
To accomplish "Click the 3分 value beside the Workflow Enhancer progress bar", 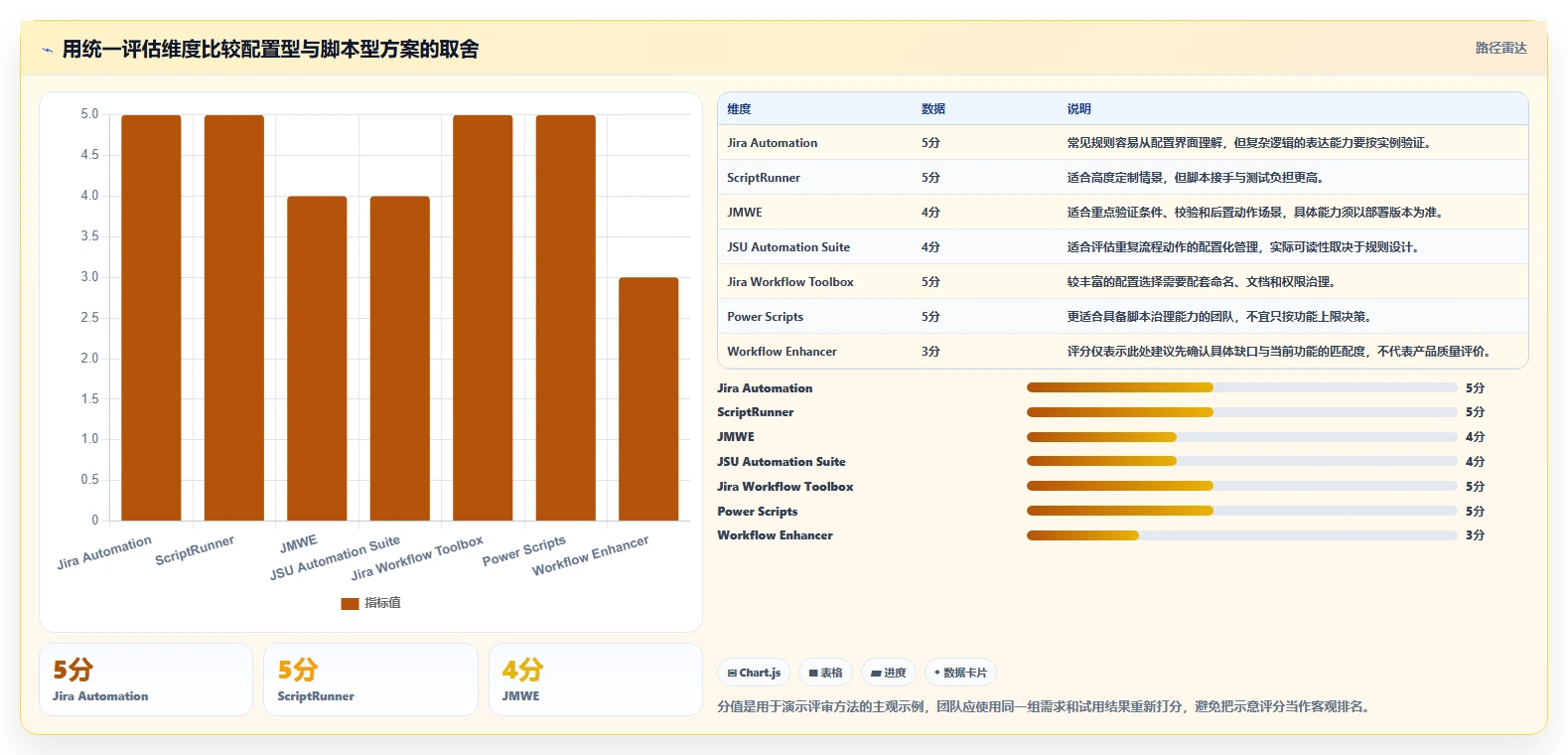I will click(1475, 535).
